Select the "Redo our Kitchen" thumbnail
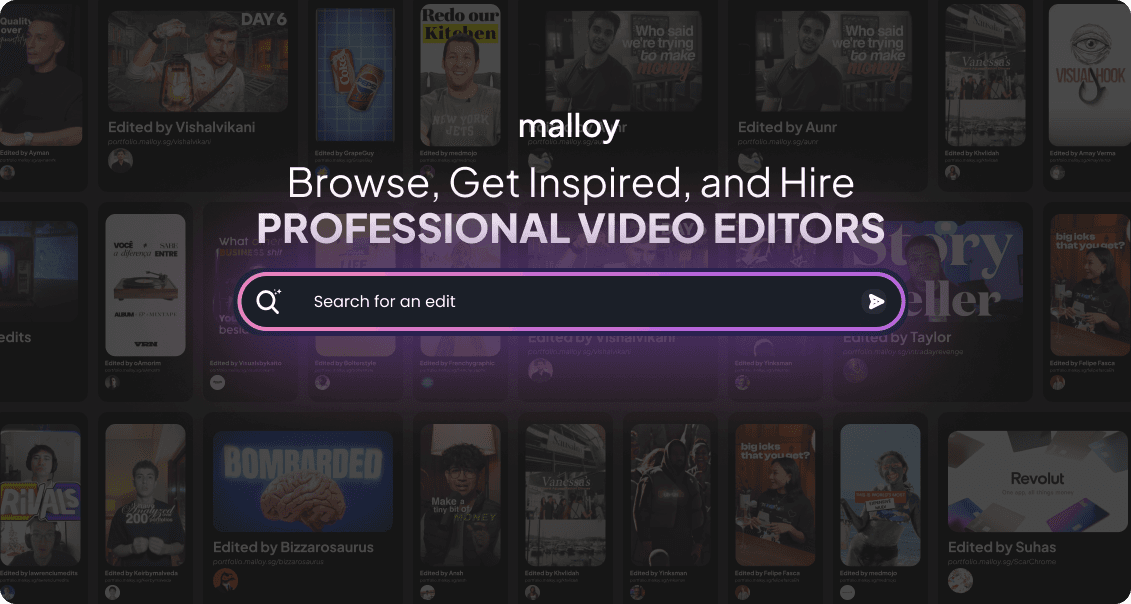Image resolution: width=1131 pixels, height=604 pixels. (459, 75)
